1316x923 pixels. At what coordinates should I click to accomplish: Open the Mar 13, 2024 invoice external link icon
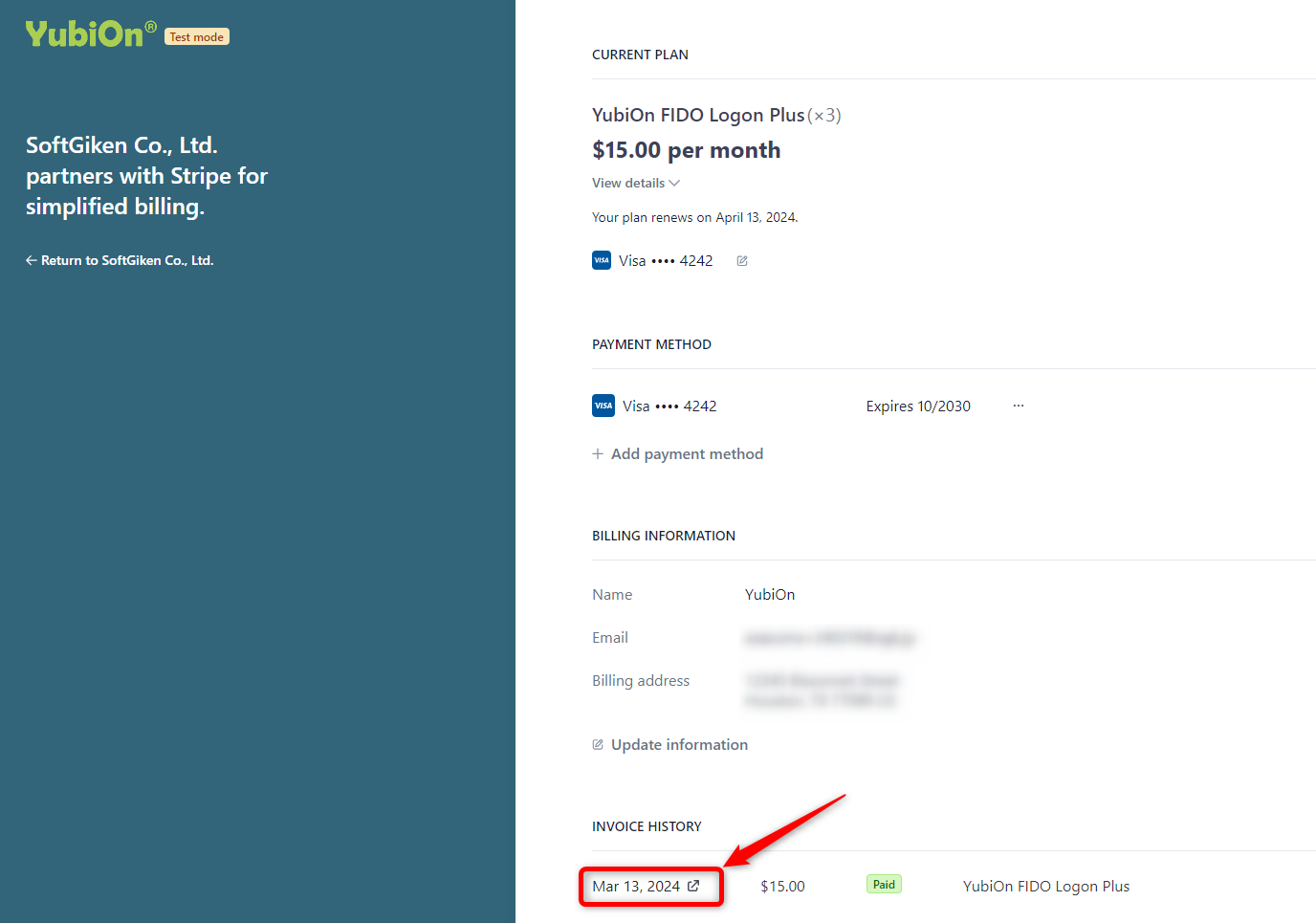click(693, 886)
